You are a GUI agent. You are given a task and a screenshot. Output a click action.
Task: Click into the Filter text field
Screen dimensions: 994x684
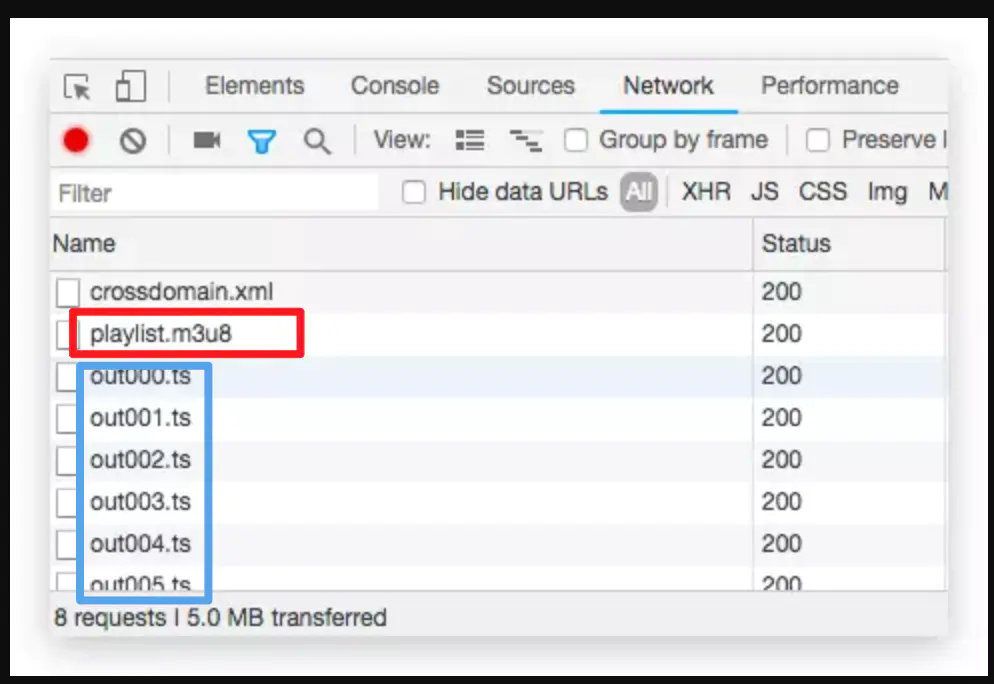pyautogui.click(x=215, y=193)
